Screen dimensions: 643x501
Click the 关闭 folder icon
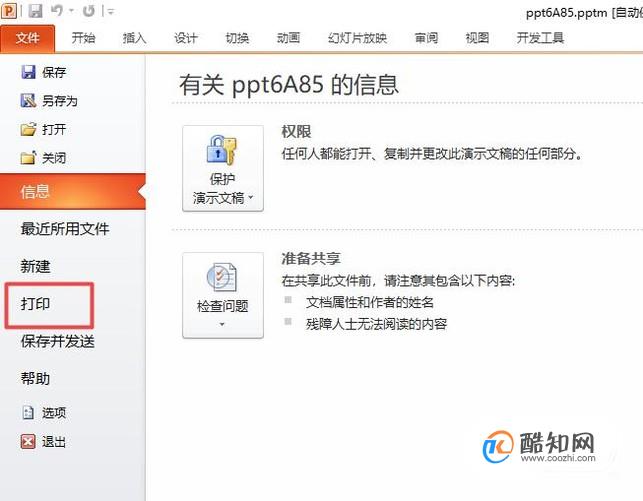pos(28,157)
